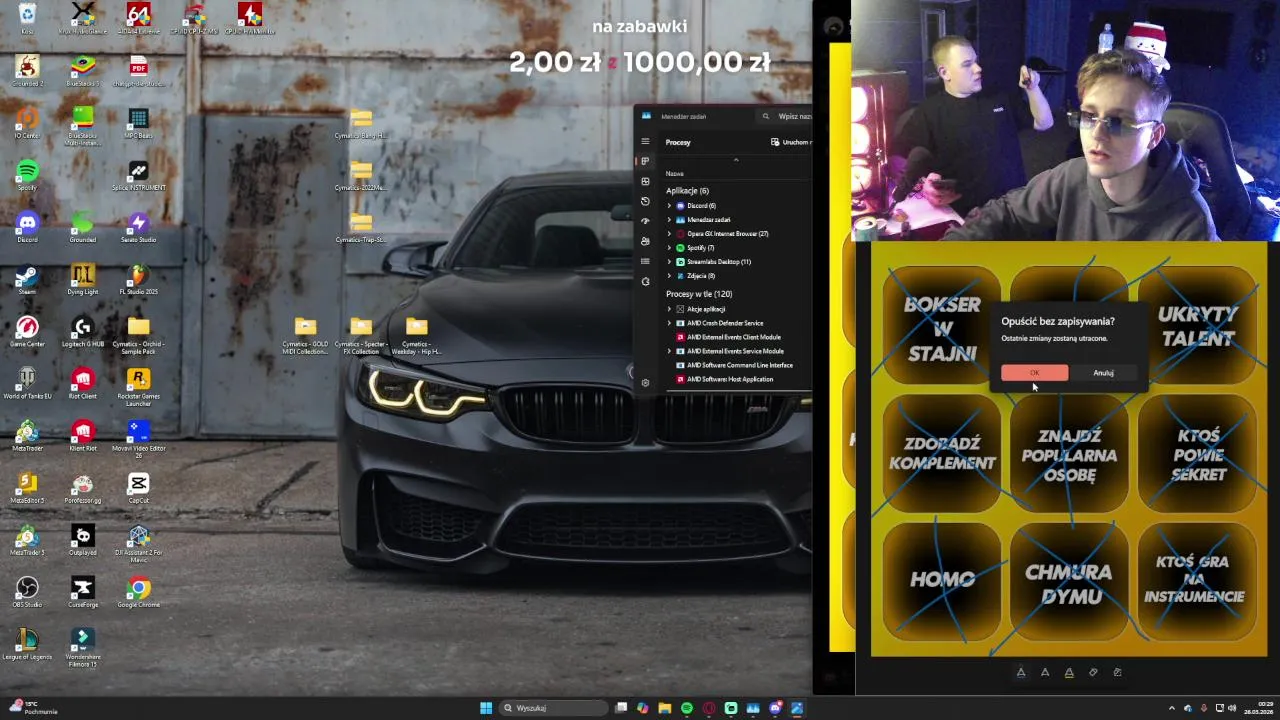This screenshot has width=1280, height=720.
Task: Open Task Manager Processes tab icon
Action: [645, 161]
